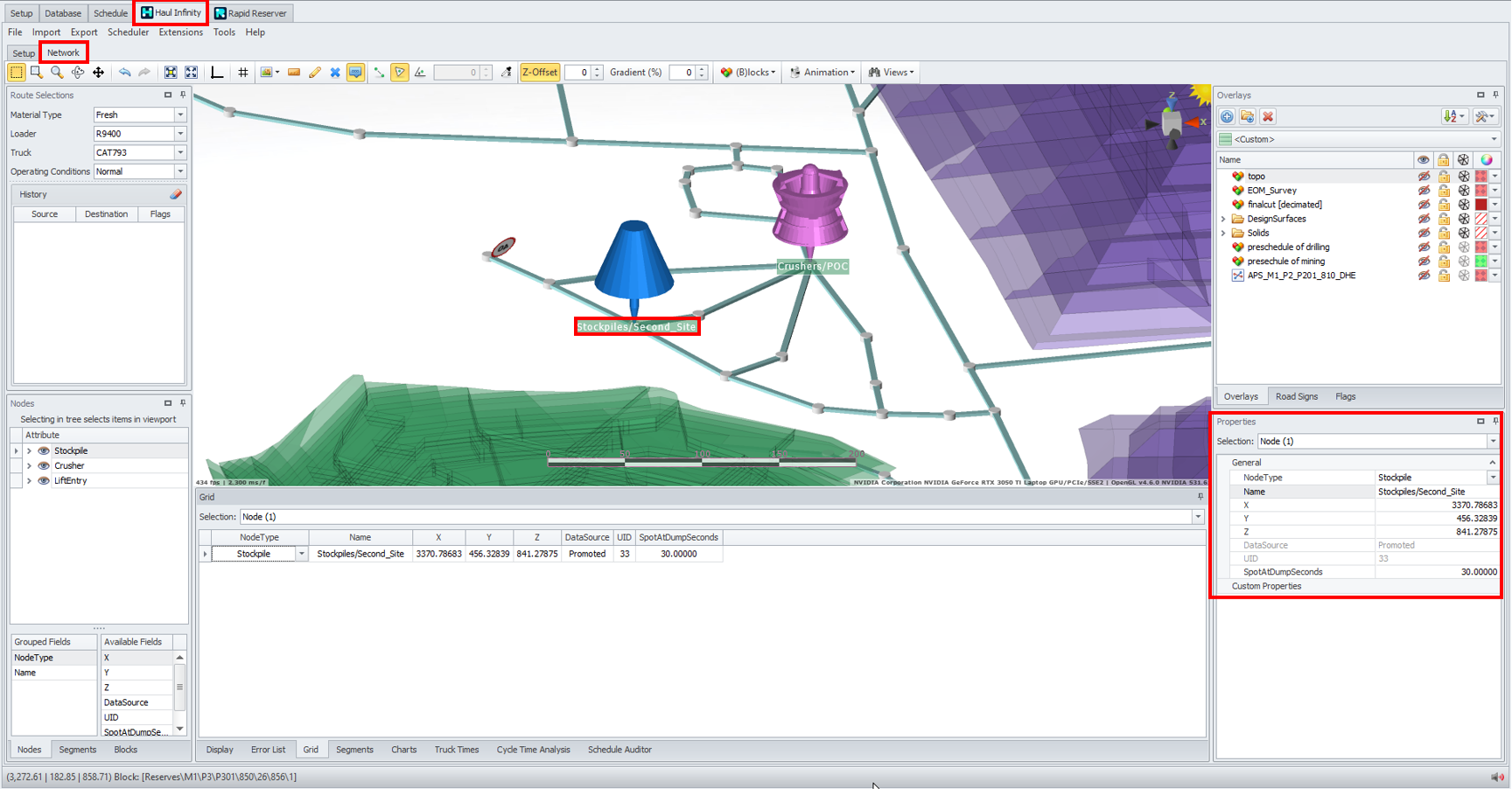Toggle the grid hash icon in toolbar
1512x789 pixels.
pyautogui.click(x=243, y=73)
